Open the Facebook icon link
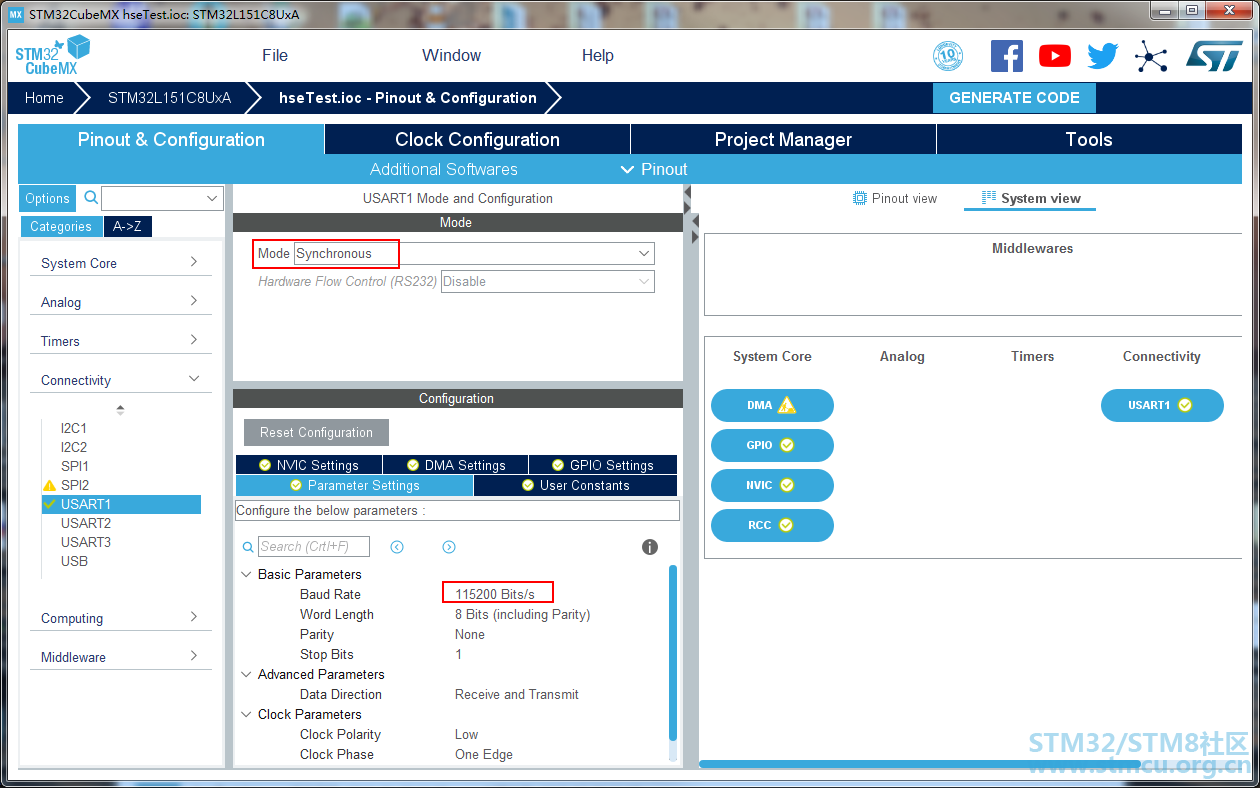The width and height of the screenshot is (1260, 788). (1007, 56)
